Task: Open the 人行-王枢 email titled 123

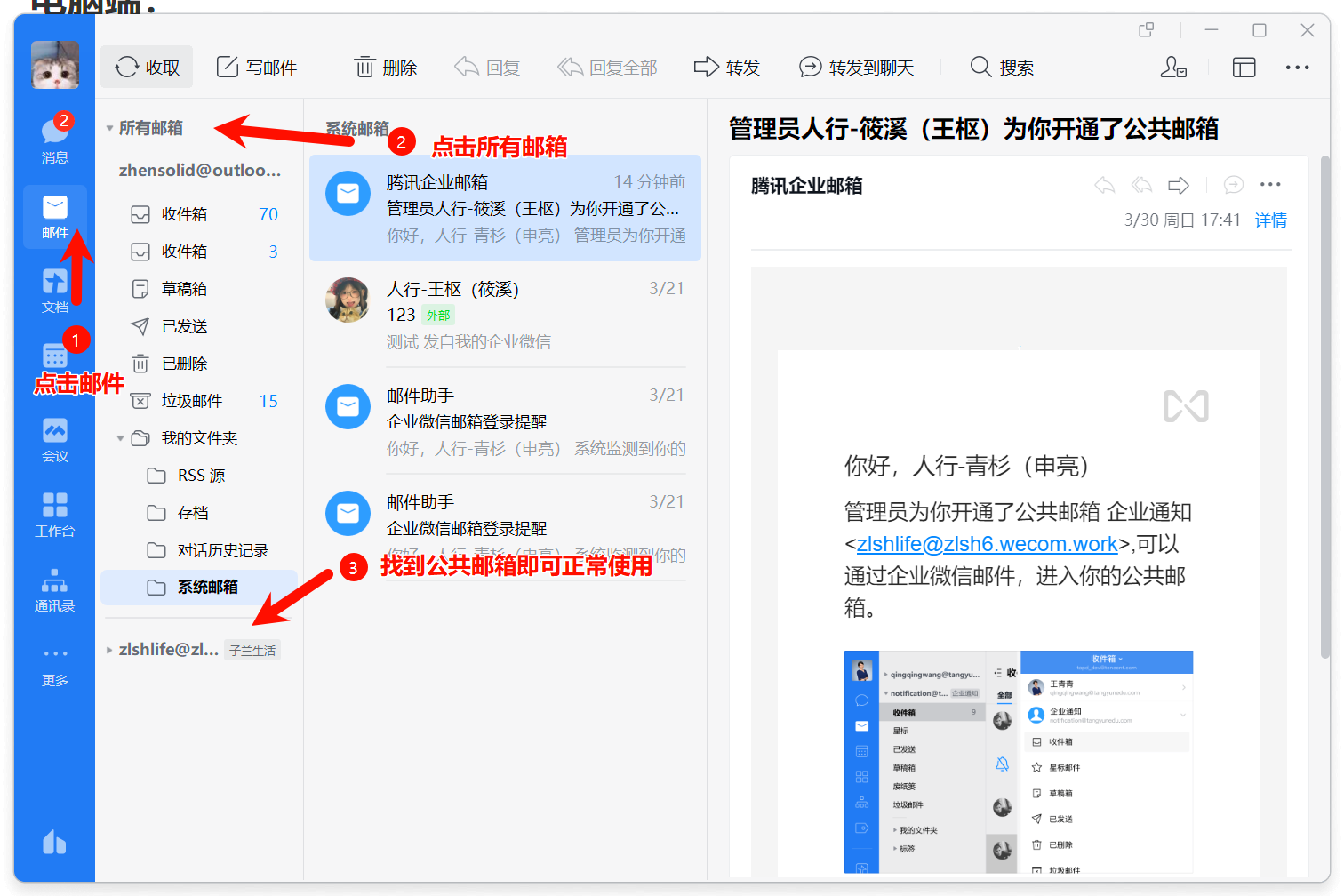Action: pos(505,315)
